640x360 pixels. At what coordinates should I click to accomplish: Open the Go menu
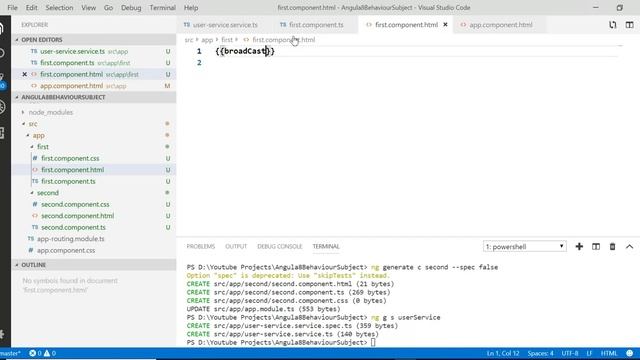[108, 8]
